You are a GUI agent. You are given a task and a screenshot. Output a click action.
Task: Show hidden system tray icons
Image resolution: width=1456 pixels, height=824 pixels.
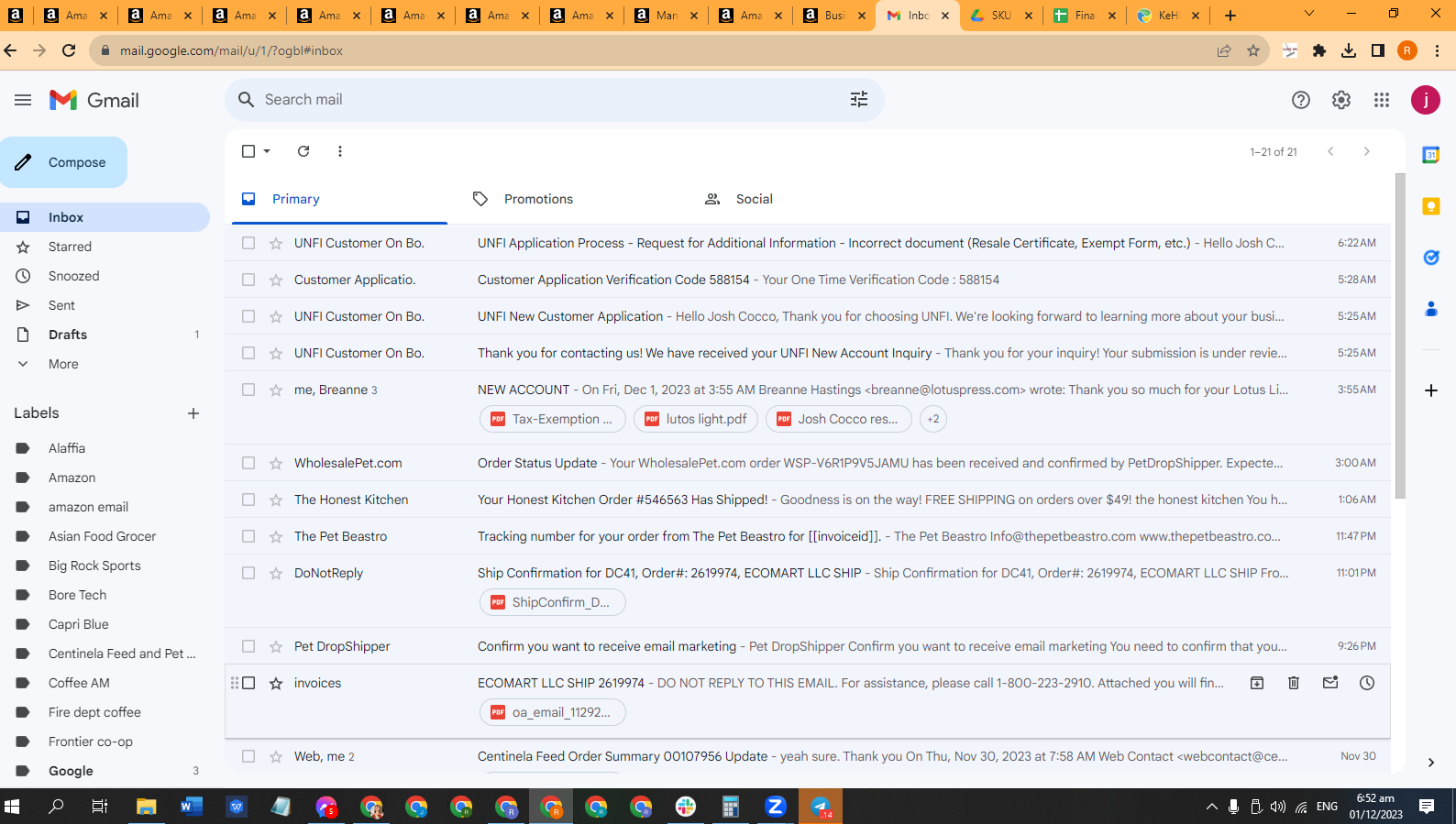click(1211, 807)
